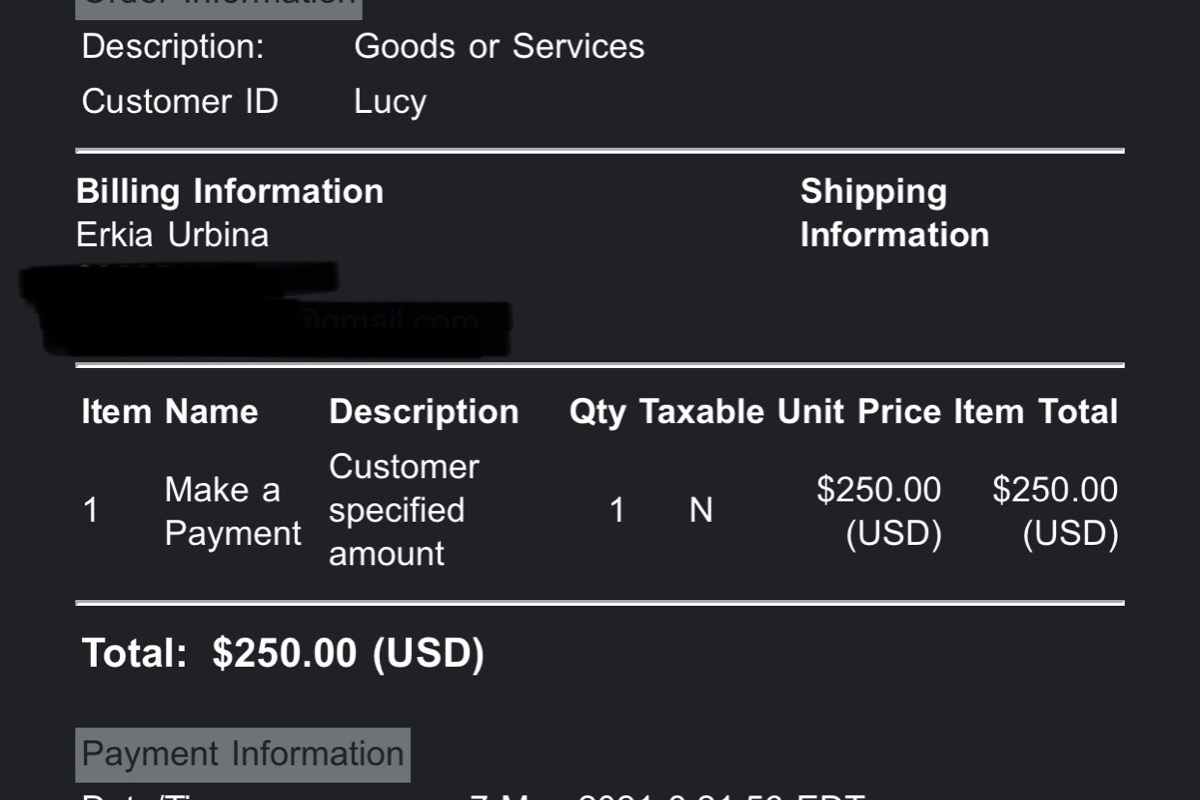
Task: Select the Billing Information heading
Action: pyautogui.click(x=230, y=191)
